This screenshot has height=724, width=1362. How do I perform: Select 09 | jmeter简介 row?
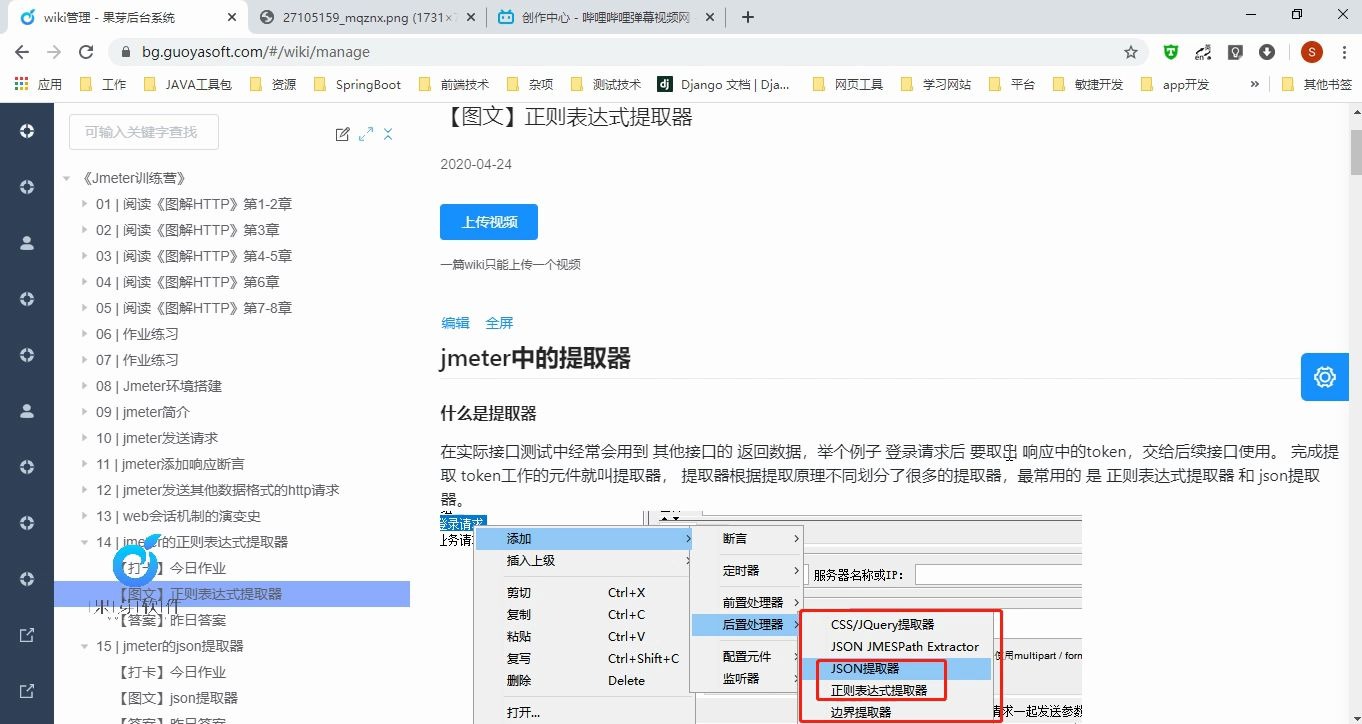pyautogui.click(x=142, y=412)
